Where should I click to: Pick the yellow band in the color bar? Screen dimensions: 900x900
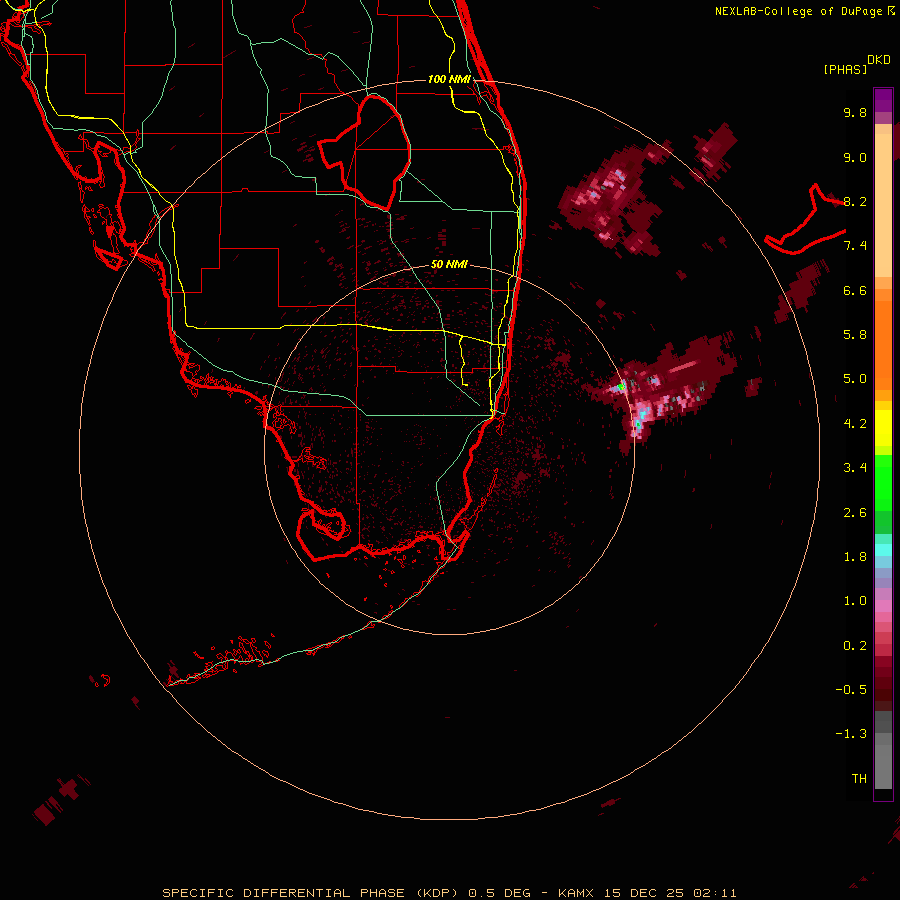point(883,428)
